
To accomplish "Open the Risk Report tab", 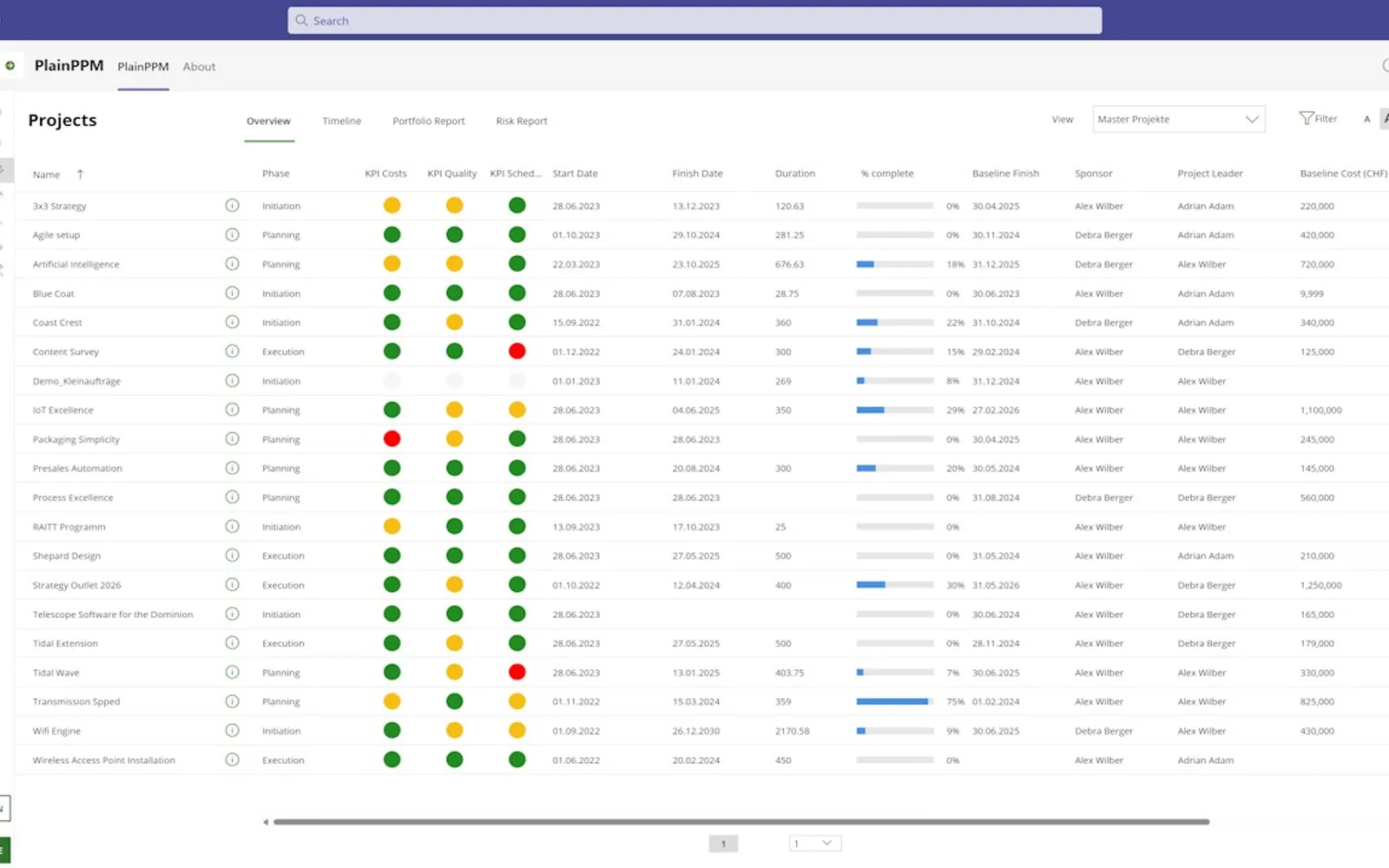I will tap(522, 121).
